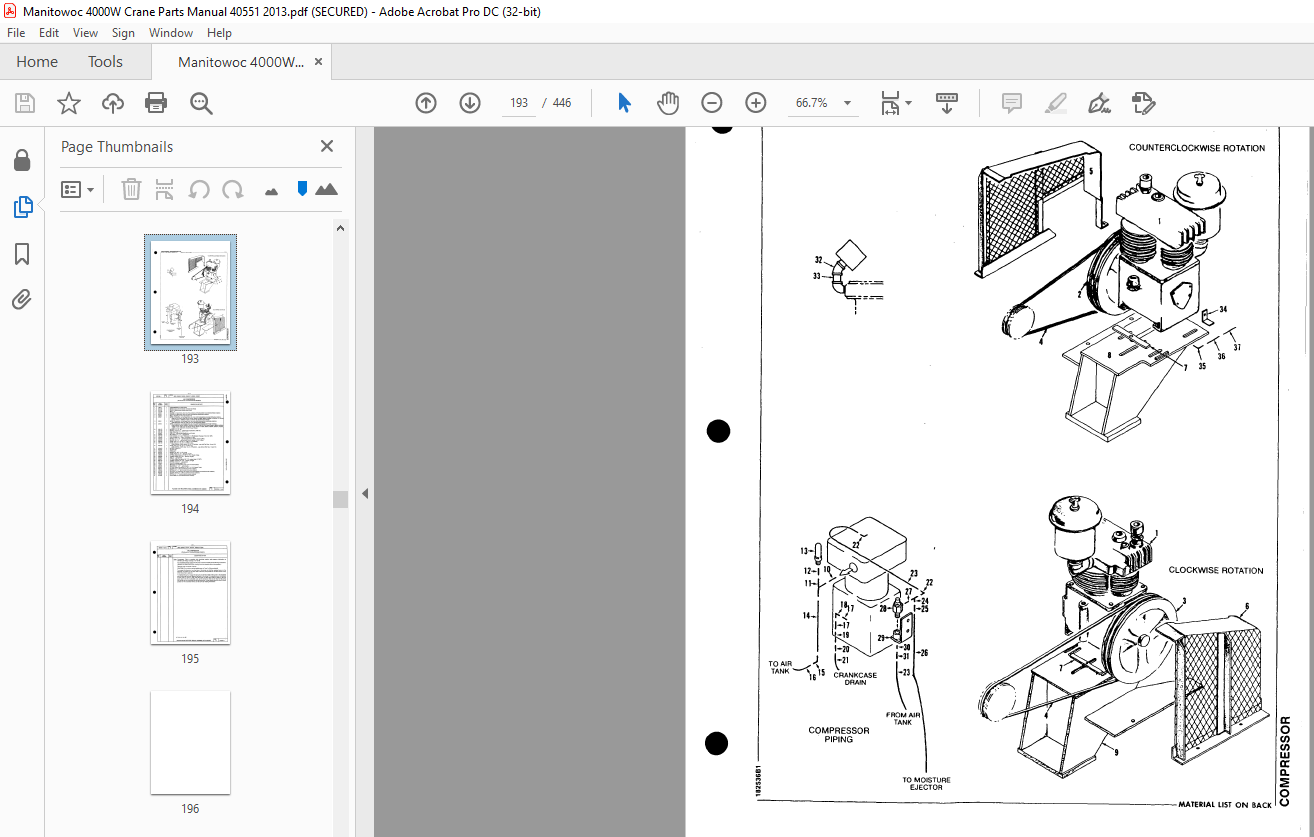Open the security lock panel in sidebar
The height and width of the screenshot is (837, 1314).
(22, 160)
